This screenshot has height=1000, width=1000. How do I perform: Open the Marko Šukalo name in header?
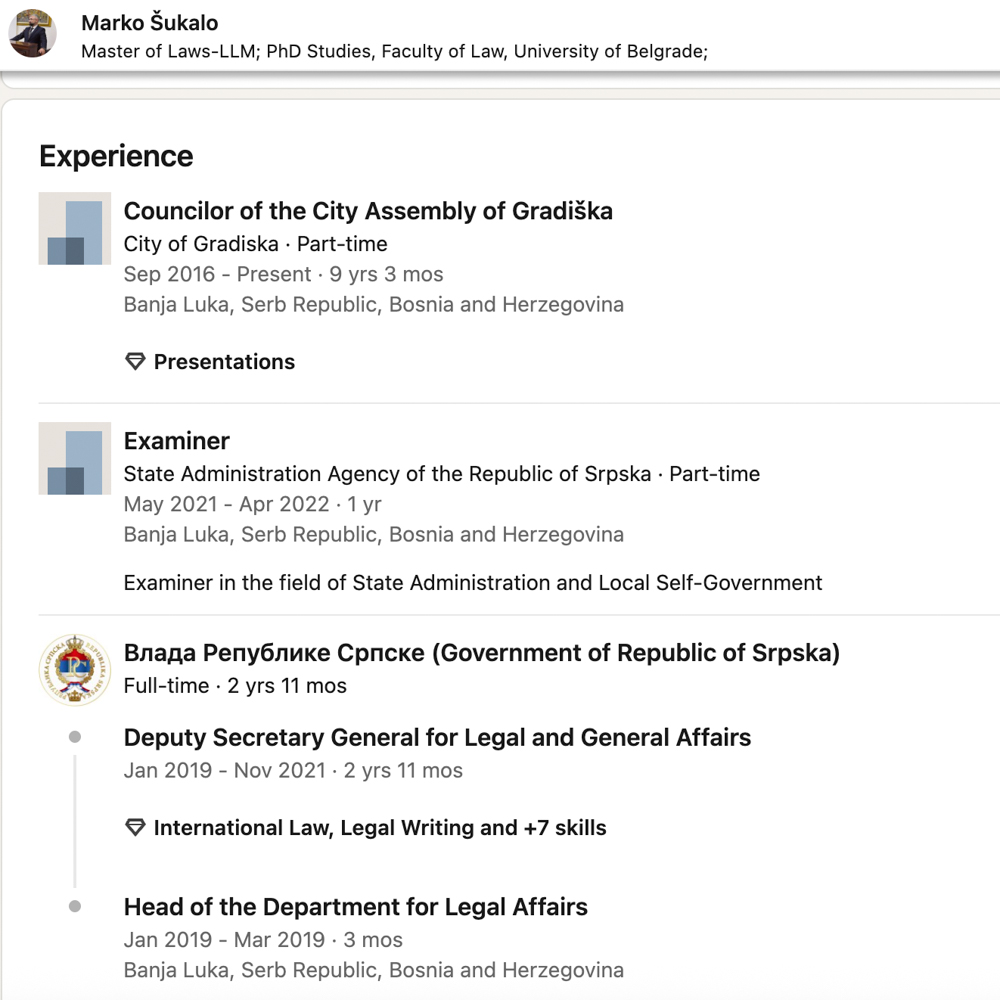150,23
